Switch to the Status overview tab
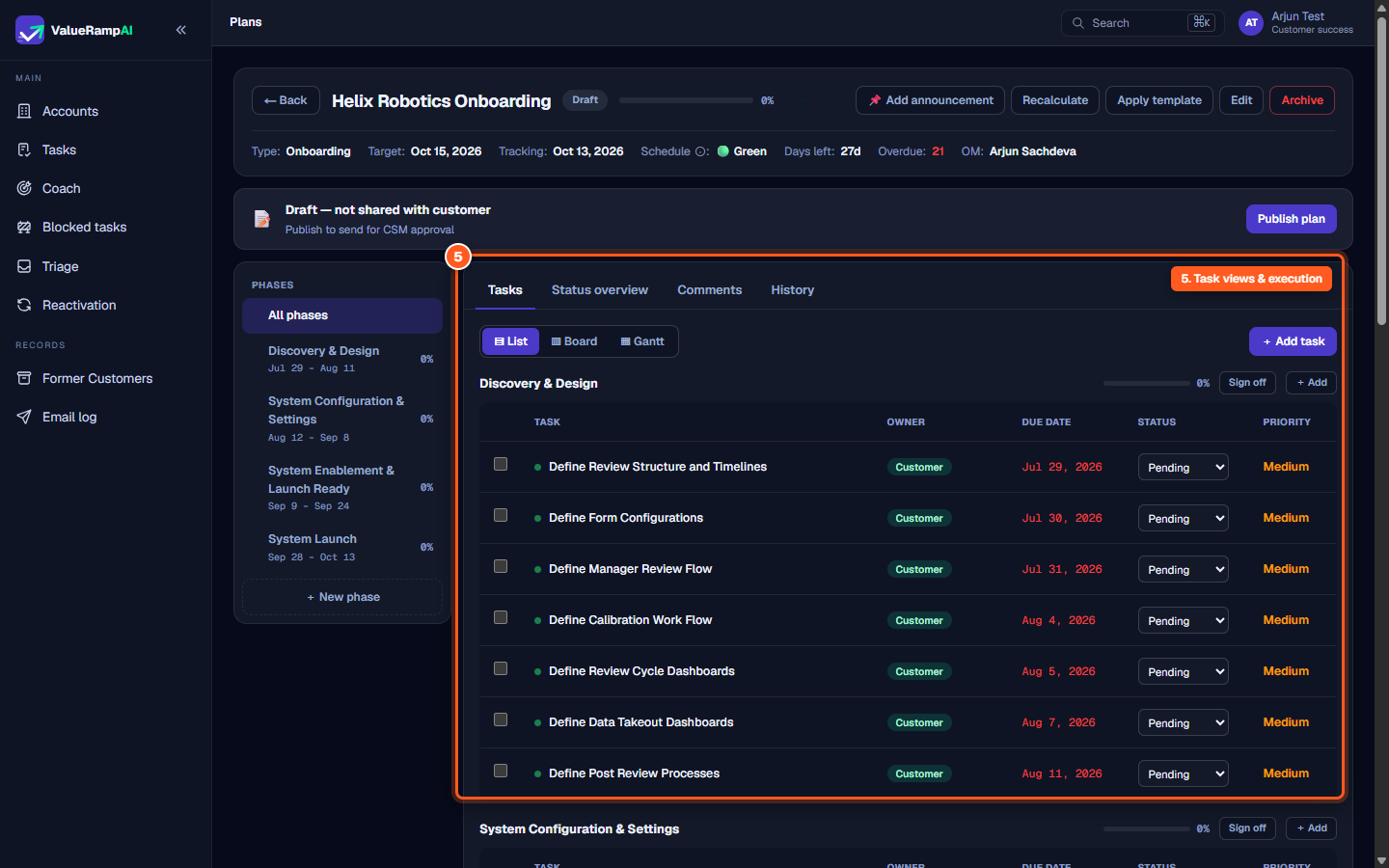This screenshot has width=1389, height=868. point(599,289)
